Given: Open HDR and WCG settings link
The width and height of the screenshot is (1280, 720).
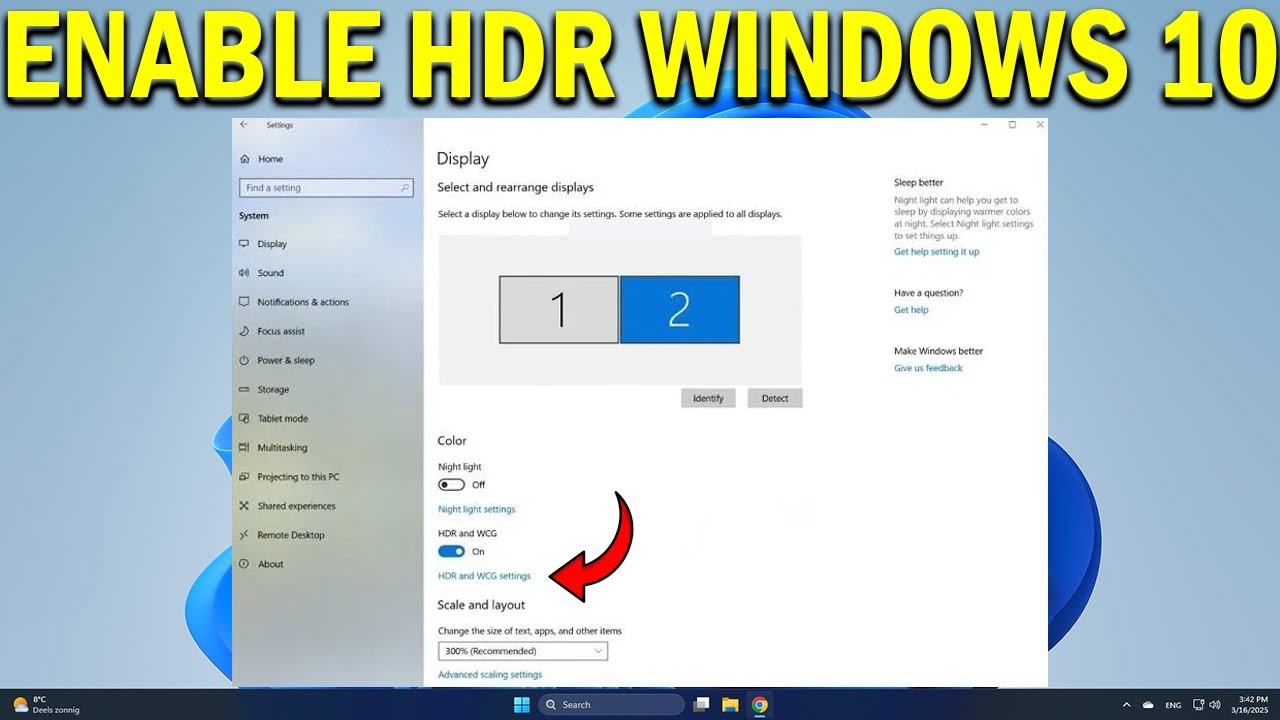Looking at the screenshot, I should (484, 576).
